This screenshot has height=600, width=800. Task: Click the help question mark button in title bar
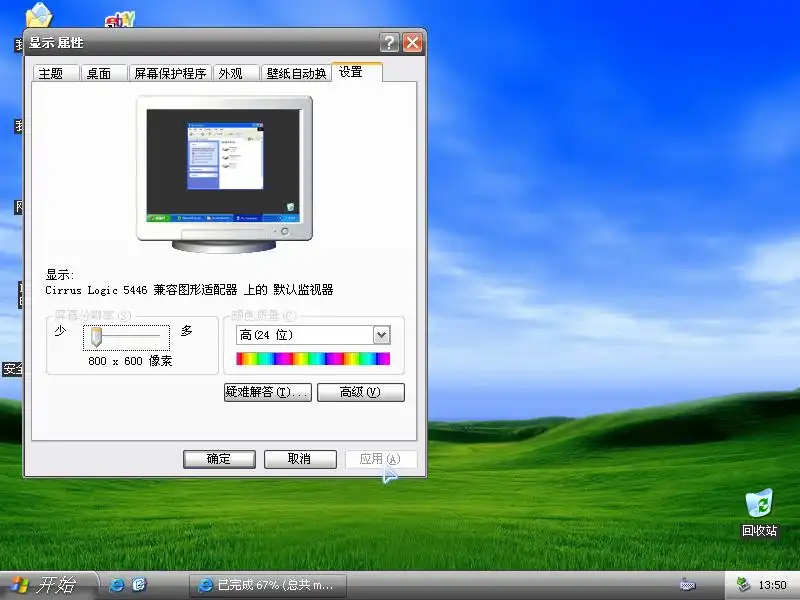click(389, 42)
